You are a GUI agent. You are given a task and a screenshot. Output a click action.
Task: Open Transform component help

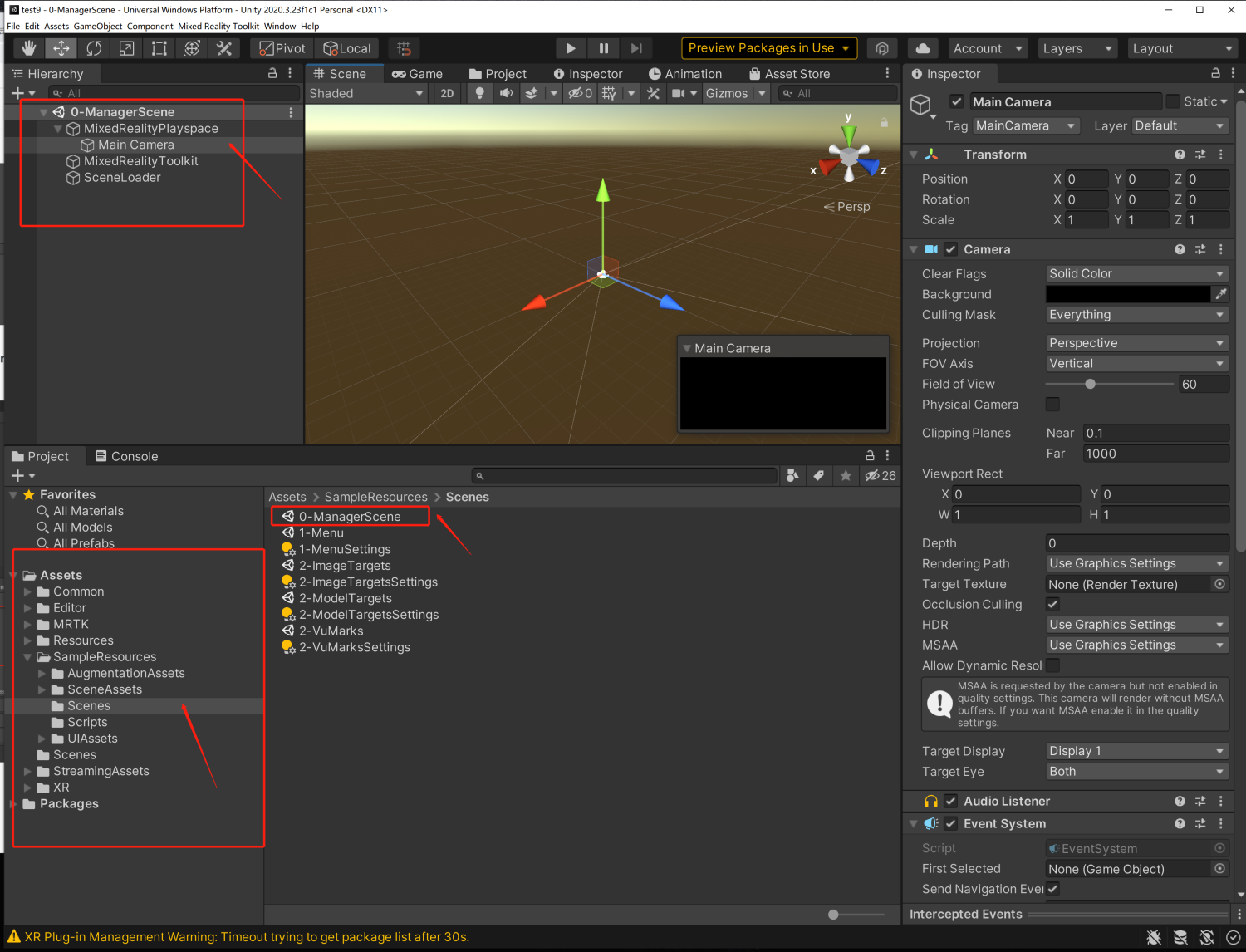click(1180, 155)
